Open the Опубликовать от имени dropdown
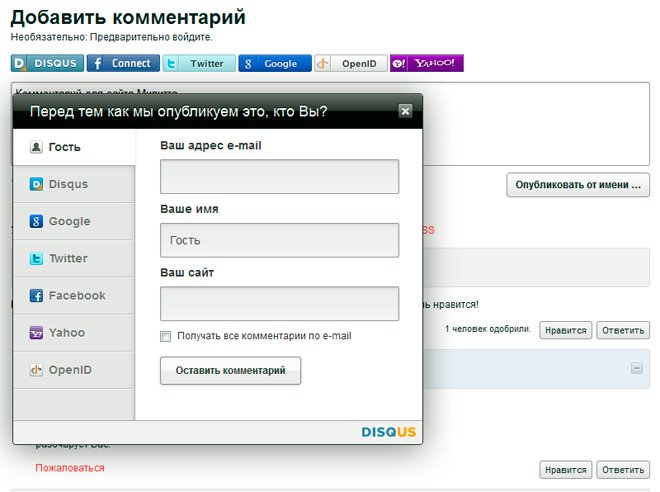660x492 pixels. click(578, 185)
